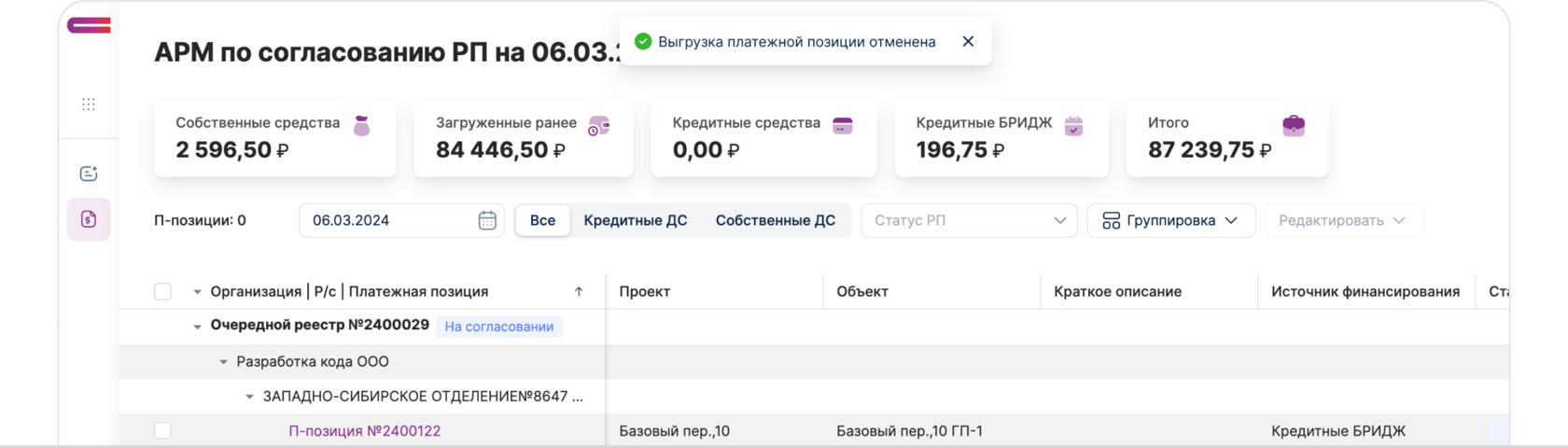Open the calendar date picker icon
Viewport: 1568px width, 447px height.
click(x=487, y=220)
